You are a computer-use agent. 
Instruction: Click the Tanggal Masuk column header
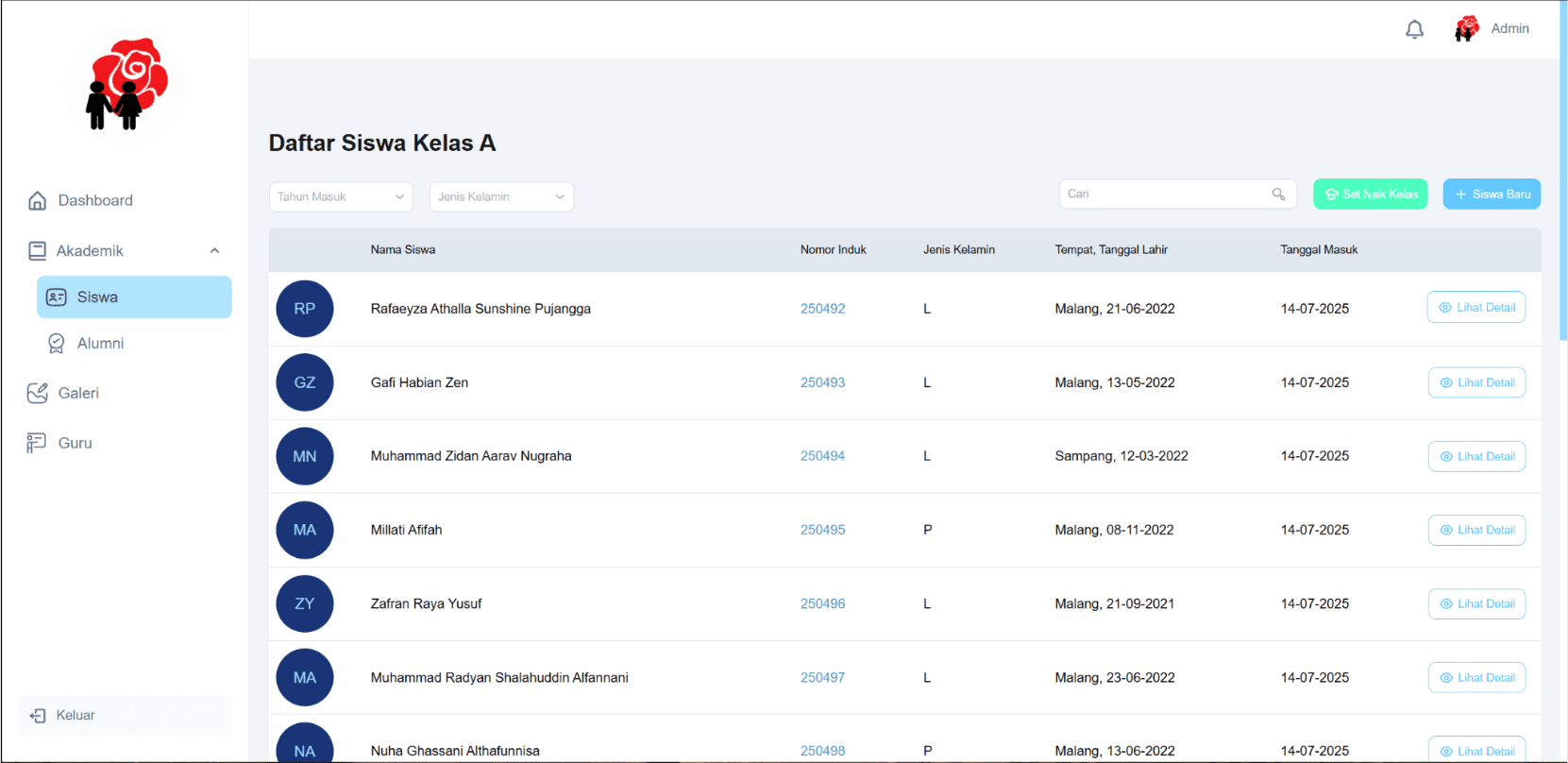(1319, 249)
